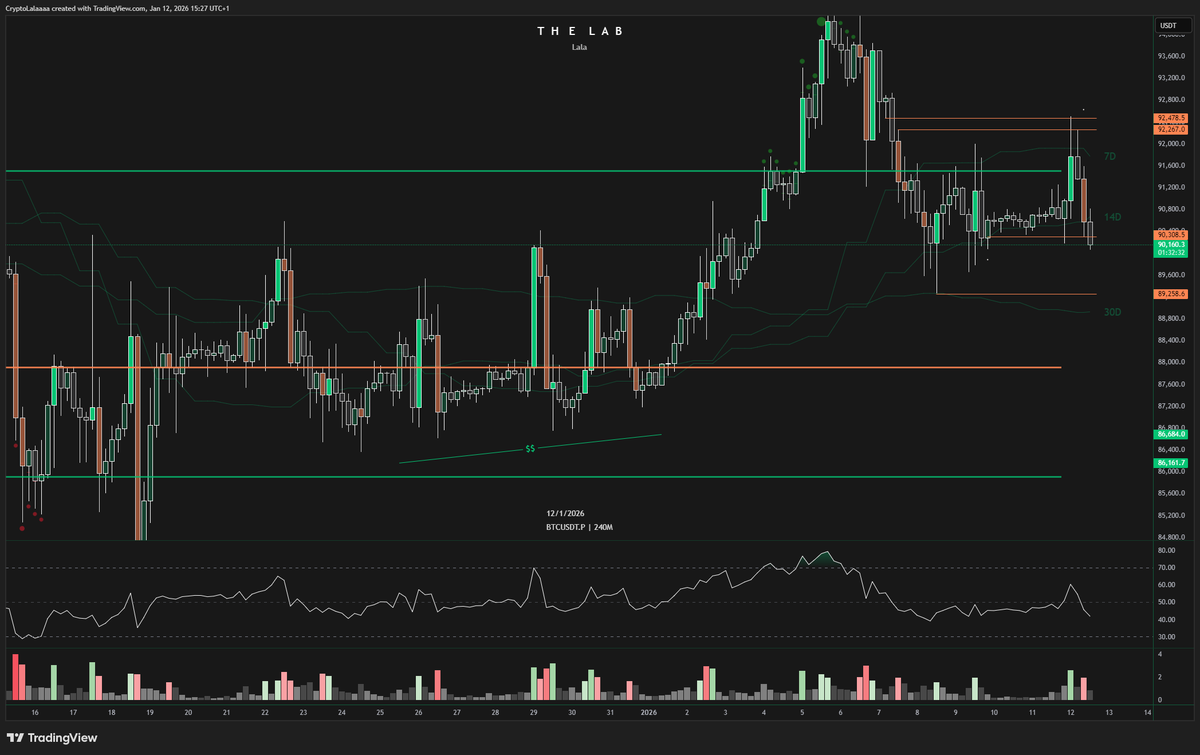This screenshot has height=755, width=1200.
Task: Click the 70.00 RSI scale value
Action: pyautogui.click(x=1166, y=568)
